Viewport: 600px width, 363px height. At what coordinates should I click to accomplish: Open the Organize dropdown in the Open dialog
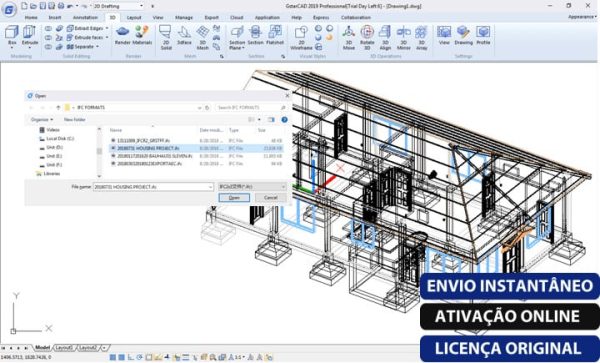[x=42, y=120]
